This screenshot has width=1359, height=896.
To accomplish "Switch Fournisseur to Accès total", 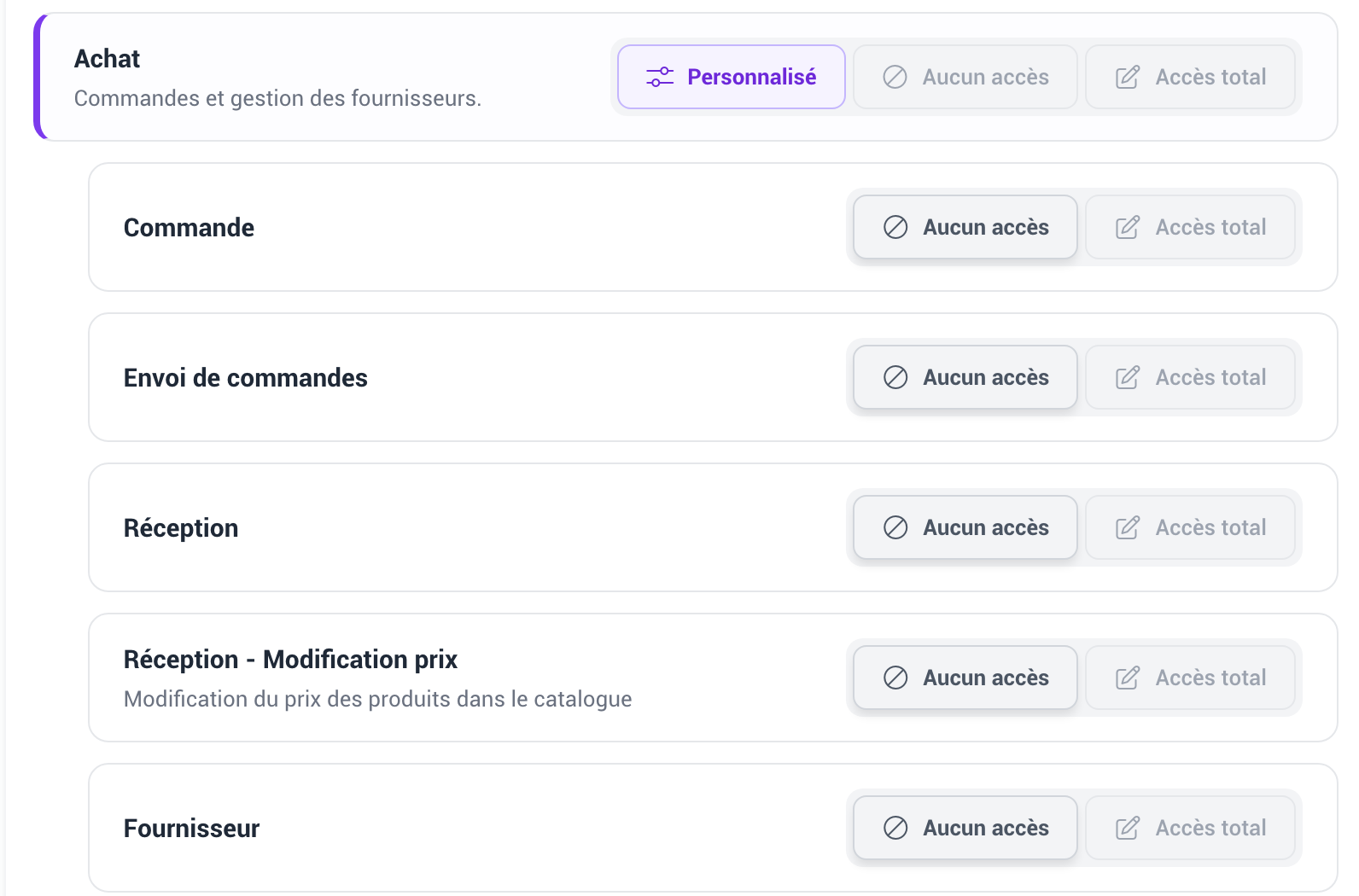I will tap(1190, 828).
